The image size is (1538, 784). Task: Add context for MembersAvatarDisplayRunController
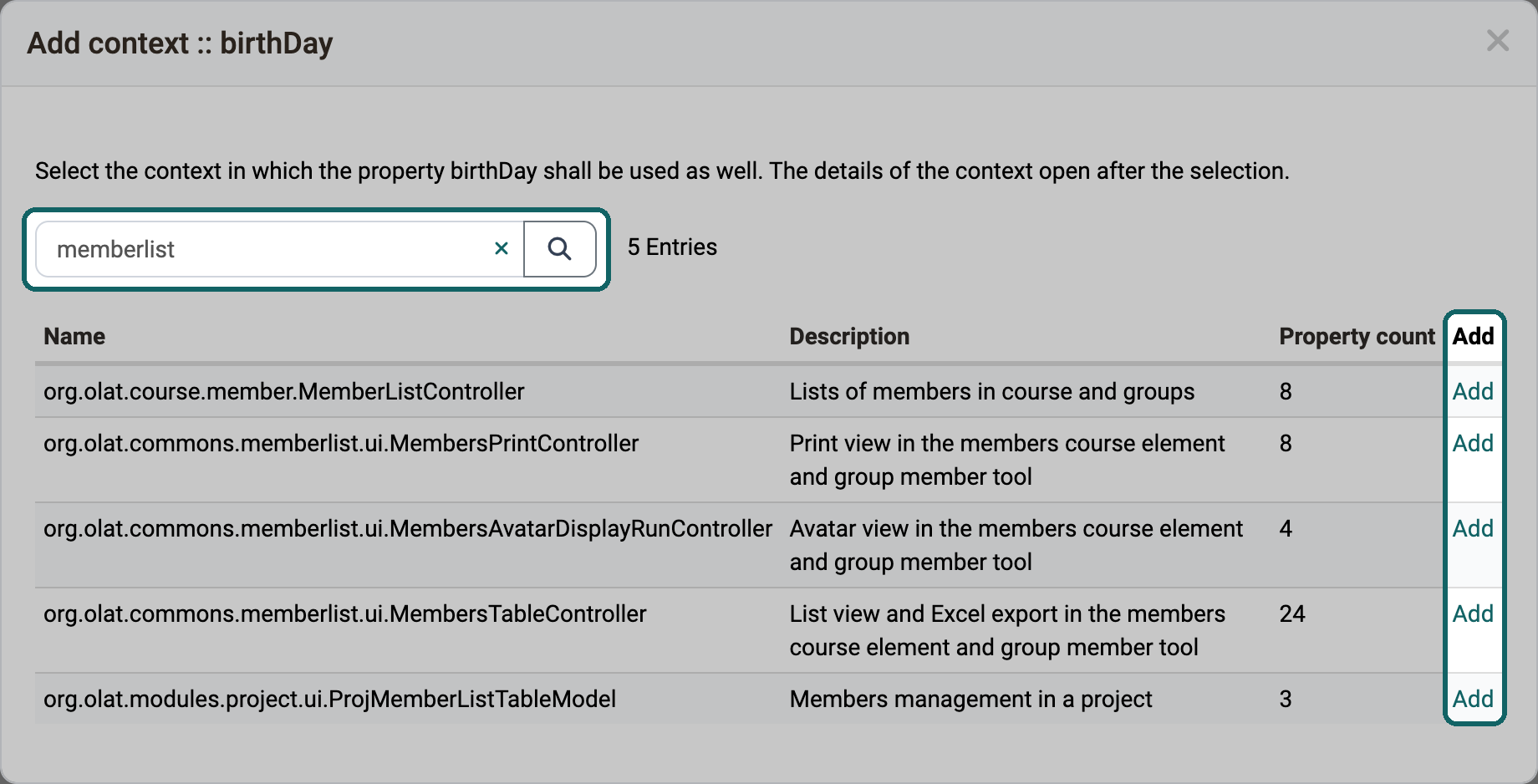pos(1473,528)
